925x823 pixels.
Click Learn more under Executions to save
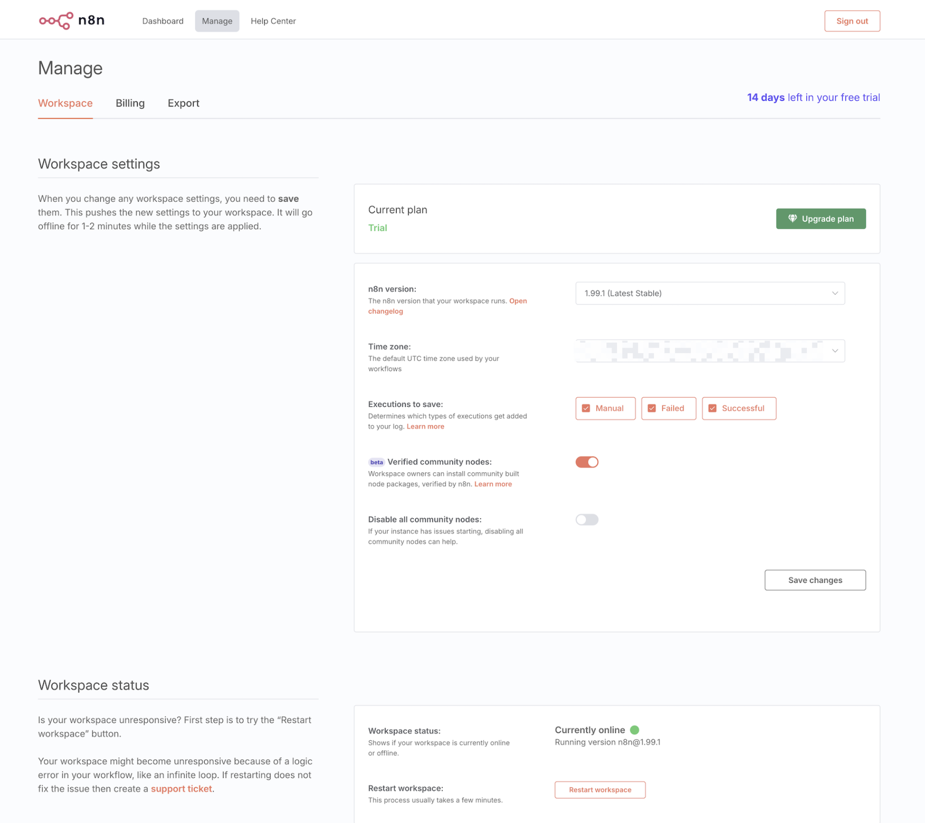(x=425, y=427)
